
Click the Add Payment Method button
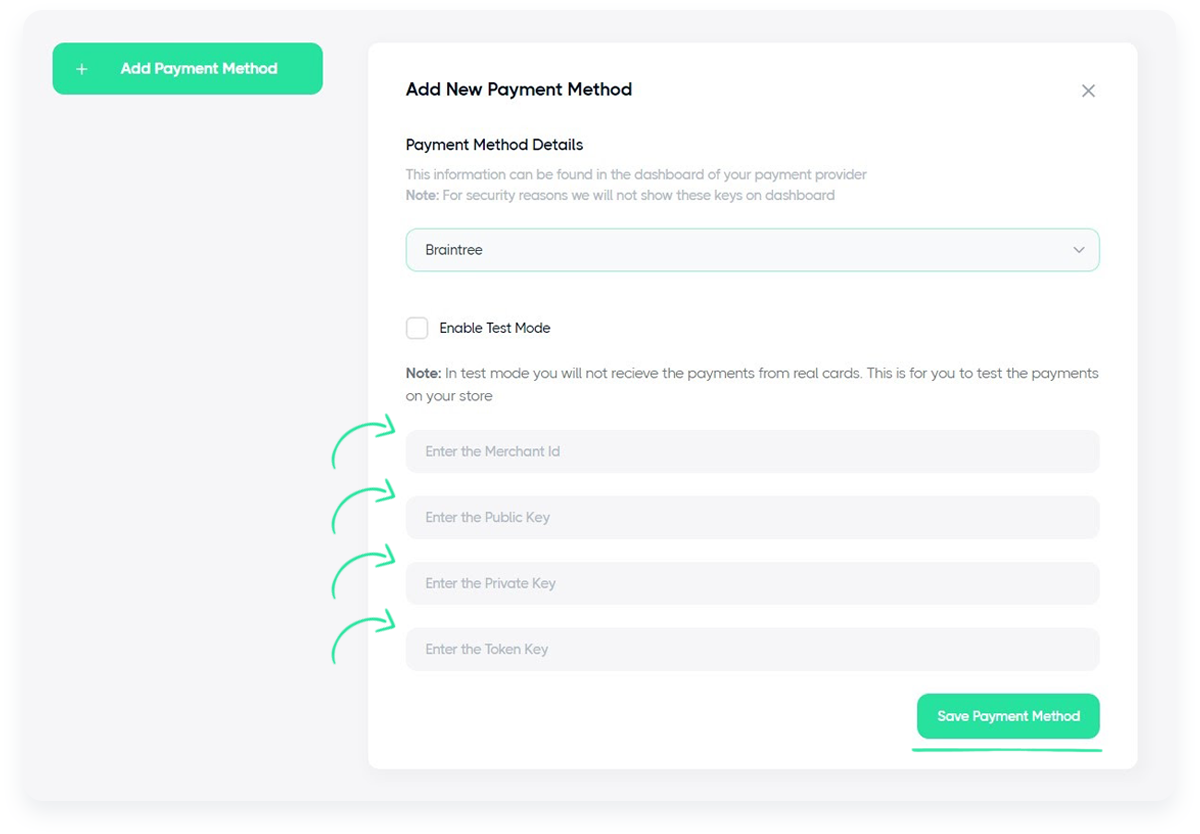click(x=187, y=69)
